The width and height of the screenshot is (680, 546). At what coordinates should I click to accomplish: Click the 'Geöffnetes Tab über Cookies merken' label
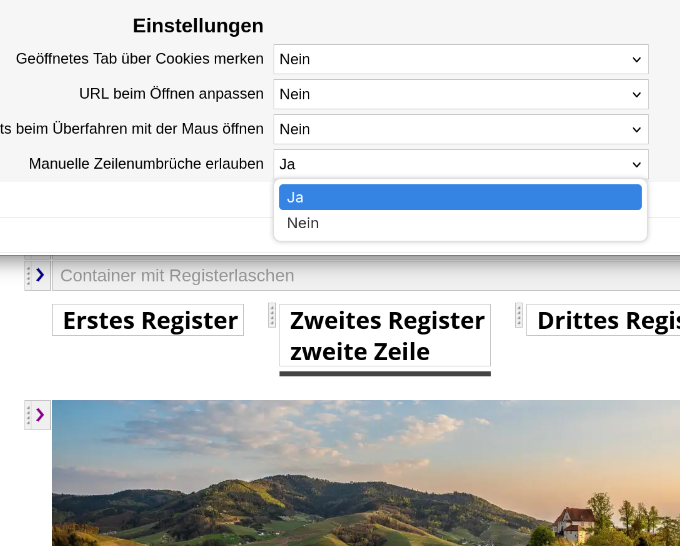(140, 59)
